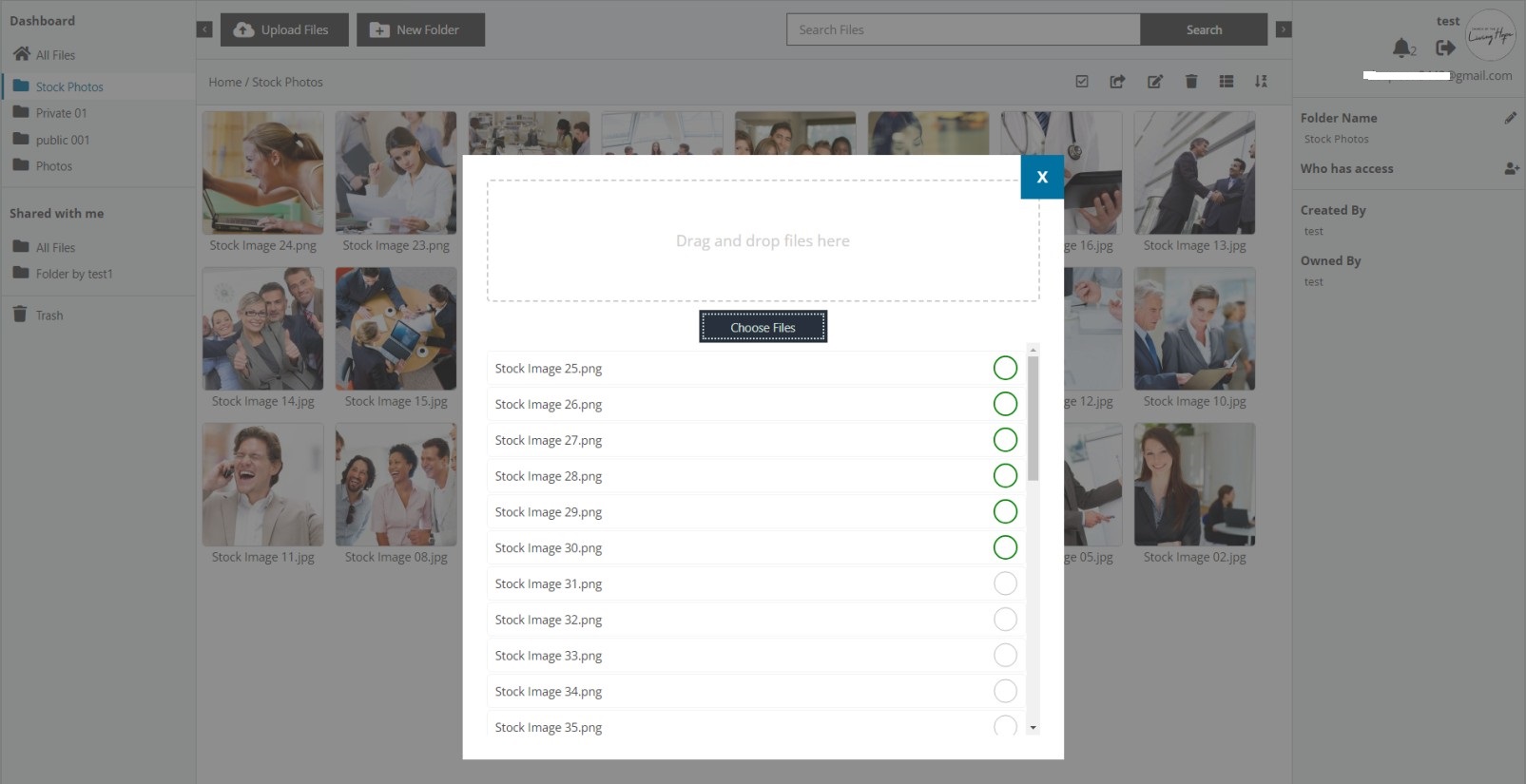Open Stock Image 23.png thumbnail
This screenshot has height=784, width=1526.
pos(396,173)
